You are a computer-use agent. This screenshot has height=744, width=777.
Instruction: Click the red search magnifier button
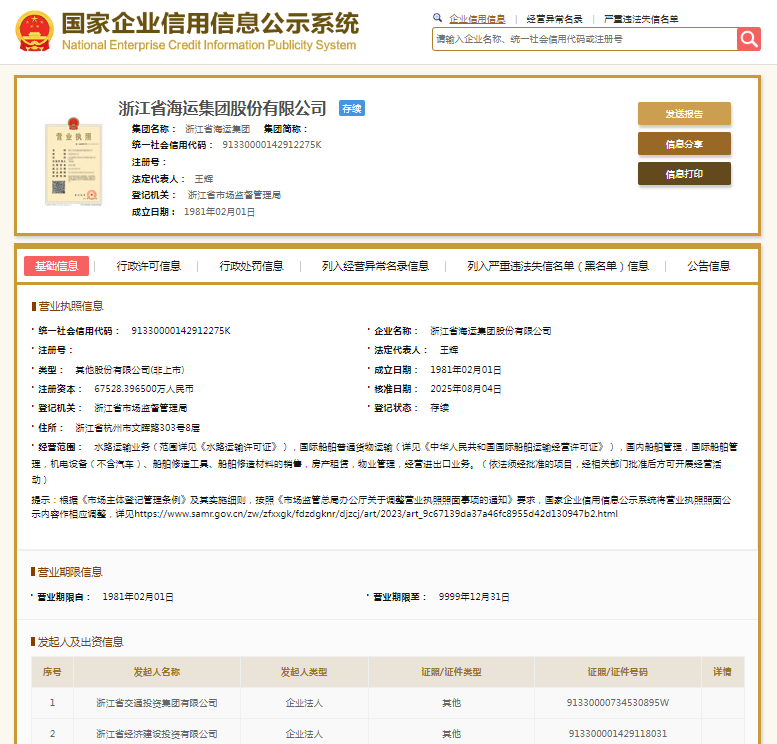[x=749, y=39]
